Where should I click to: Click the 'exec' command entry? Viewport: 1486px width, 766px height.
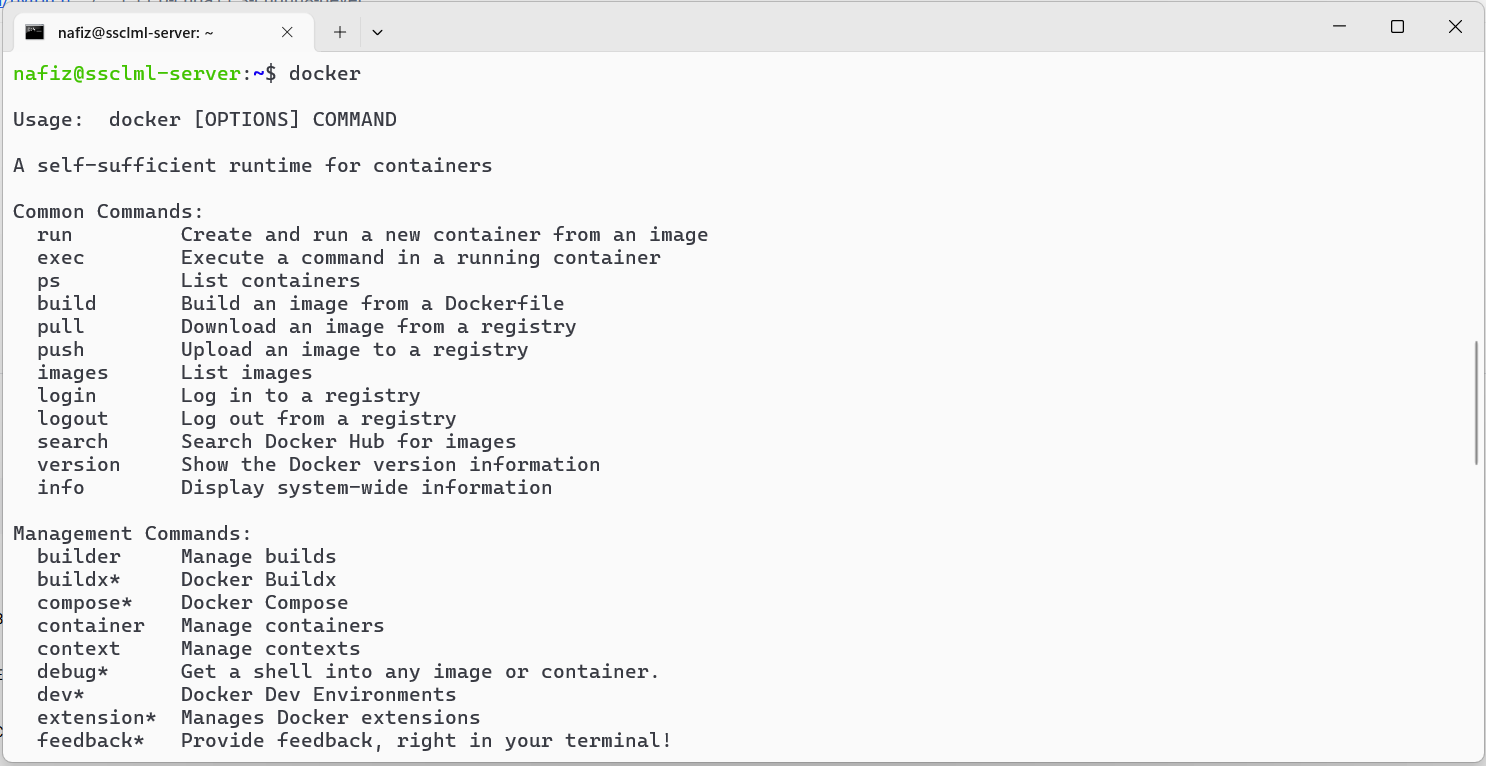pos(61,258)
